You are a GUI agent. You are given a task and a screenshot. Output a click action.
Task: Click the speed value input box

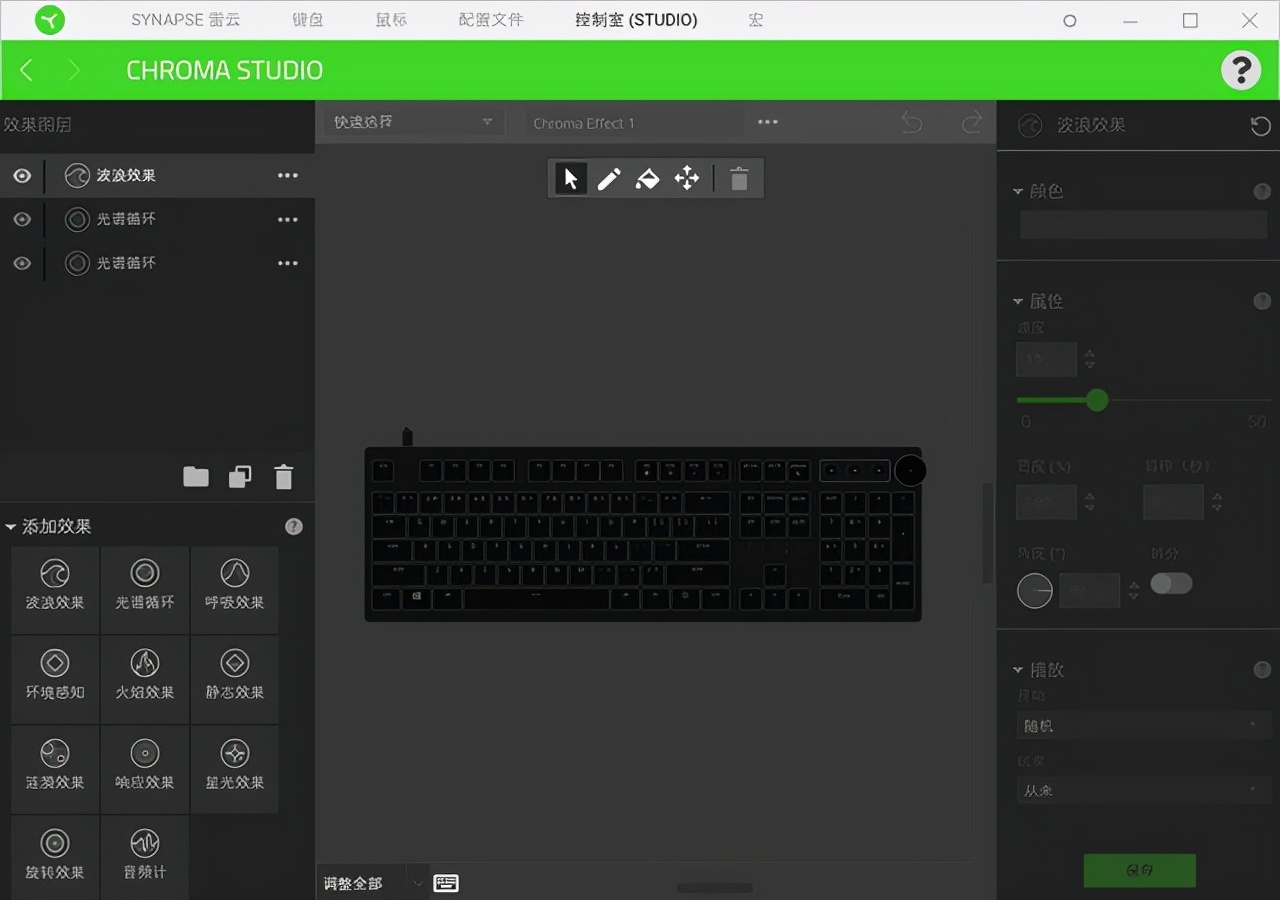(x=1046, y=359)
